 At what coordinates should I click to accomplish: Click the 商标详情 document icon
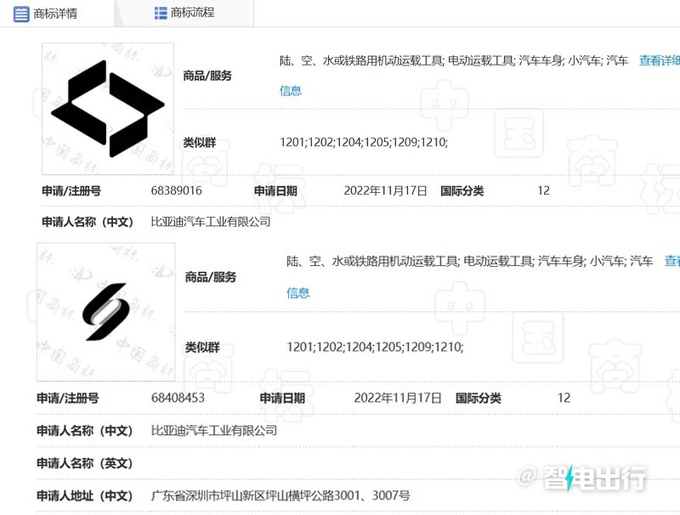21,14
